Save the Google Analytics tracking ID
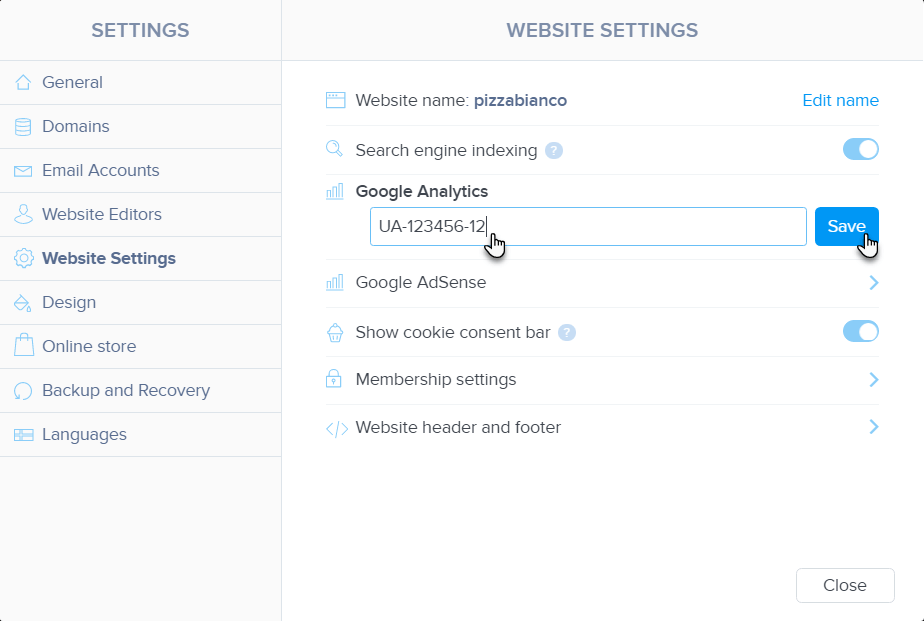This screenshot has width=924, height=621. pyautogui.click(x=846, y=227)
